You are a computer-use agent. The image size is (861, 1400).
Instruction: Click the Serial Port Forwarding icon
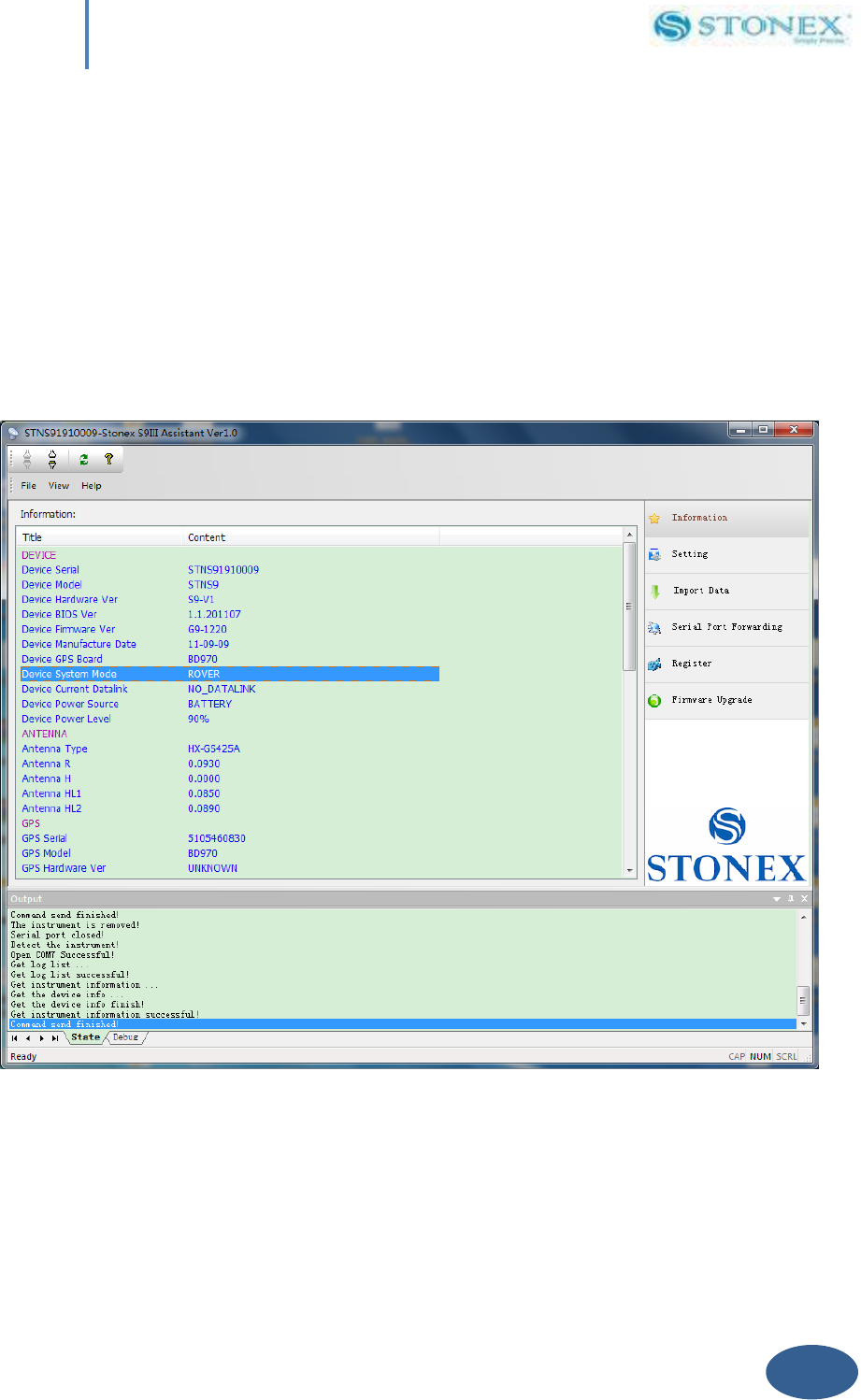tap(654, 628)
